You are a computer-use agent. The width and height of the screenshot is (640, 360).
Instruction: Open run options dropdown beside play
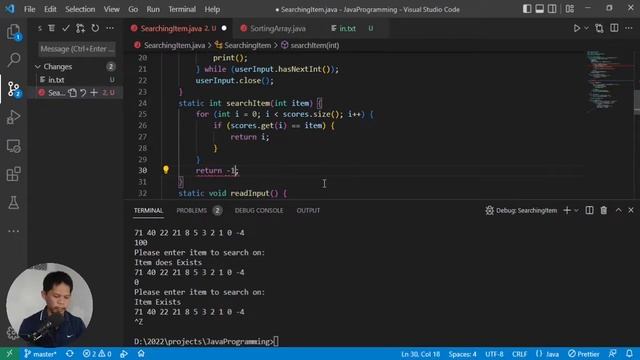click(x=587, y=28)
